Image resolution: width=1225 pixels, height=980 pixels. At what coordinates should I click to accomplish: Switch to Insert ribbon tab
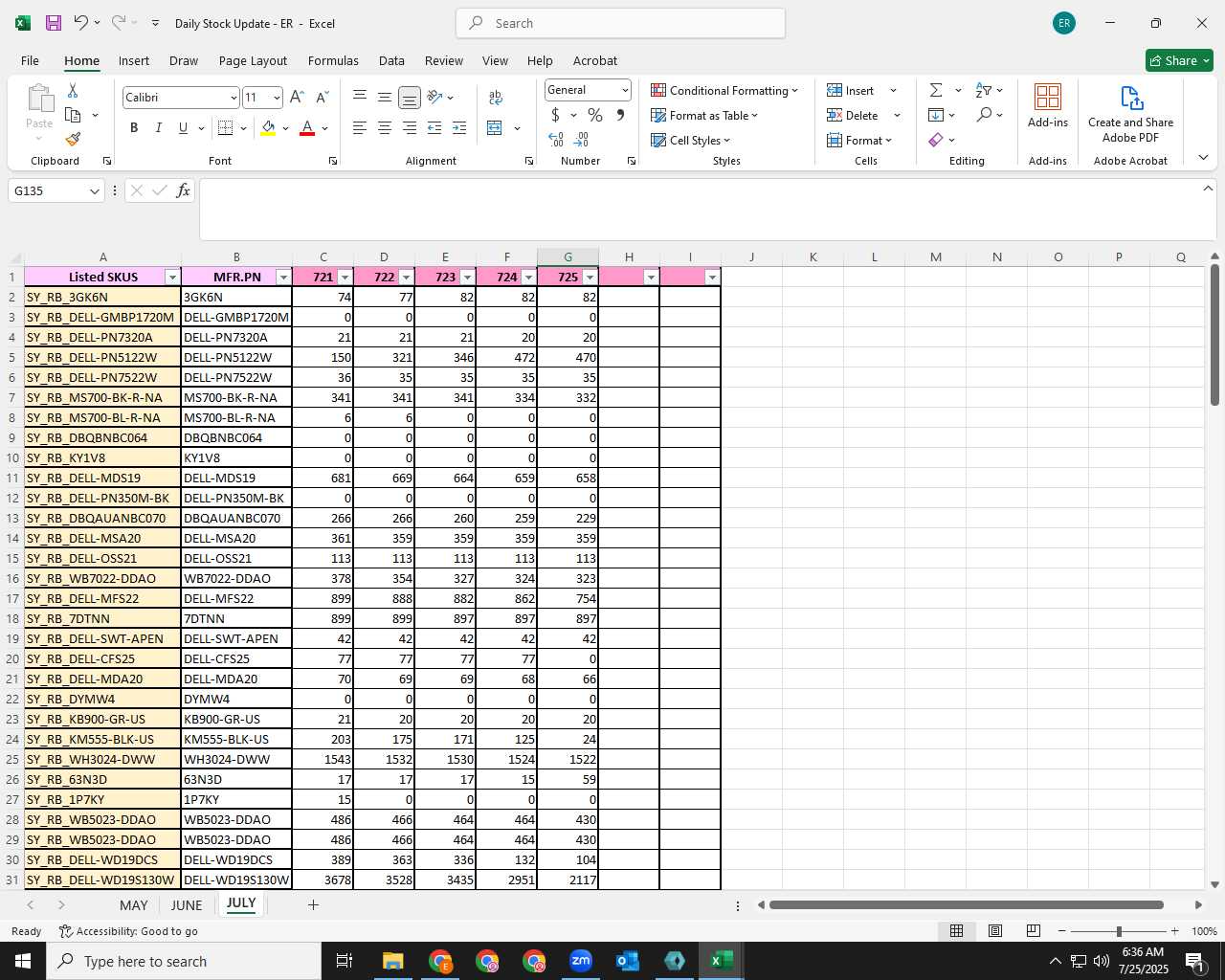click(134, 60)
